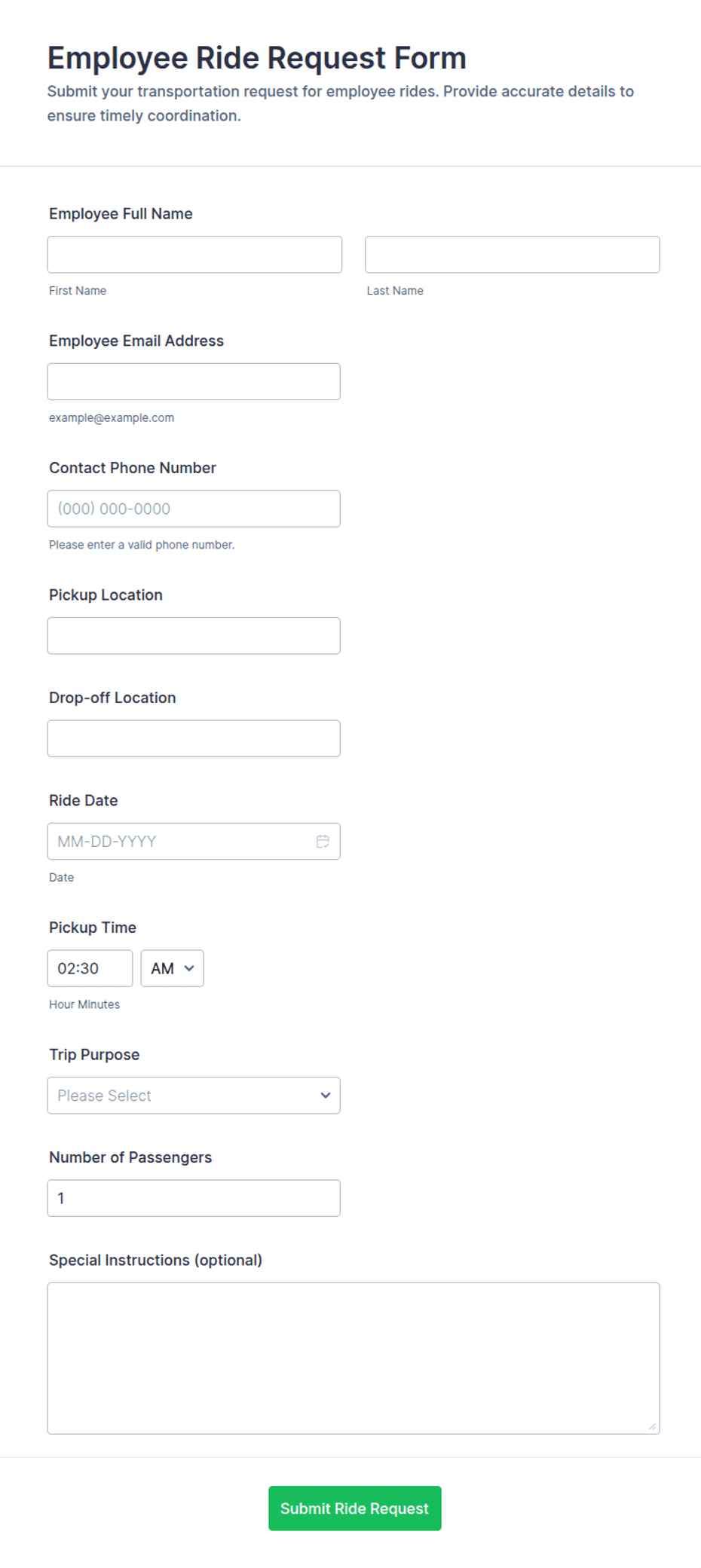Viewport: 701px width, 1568px height.
Task: Open the Ride Date calendar icon
Action: pos(323,841)
